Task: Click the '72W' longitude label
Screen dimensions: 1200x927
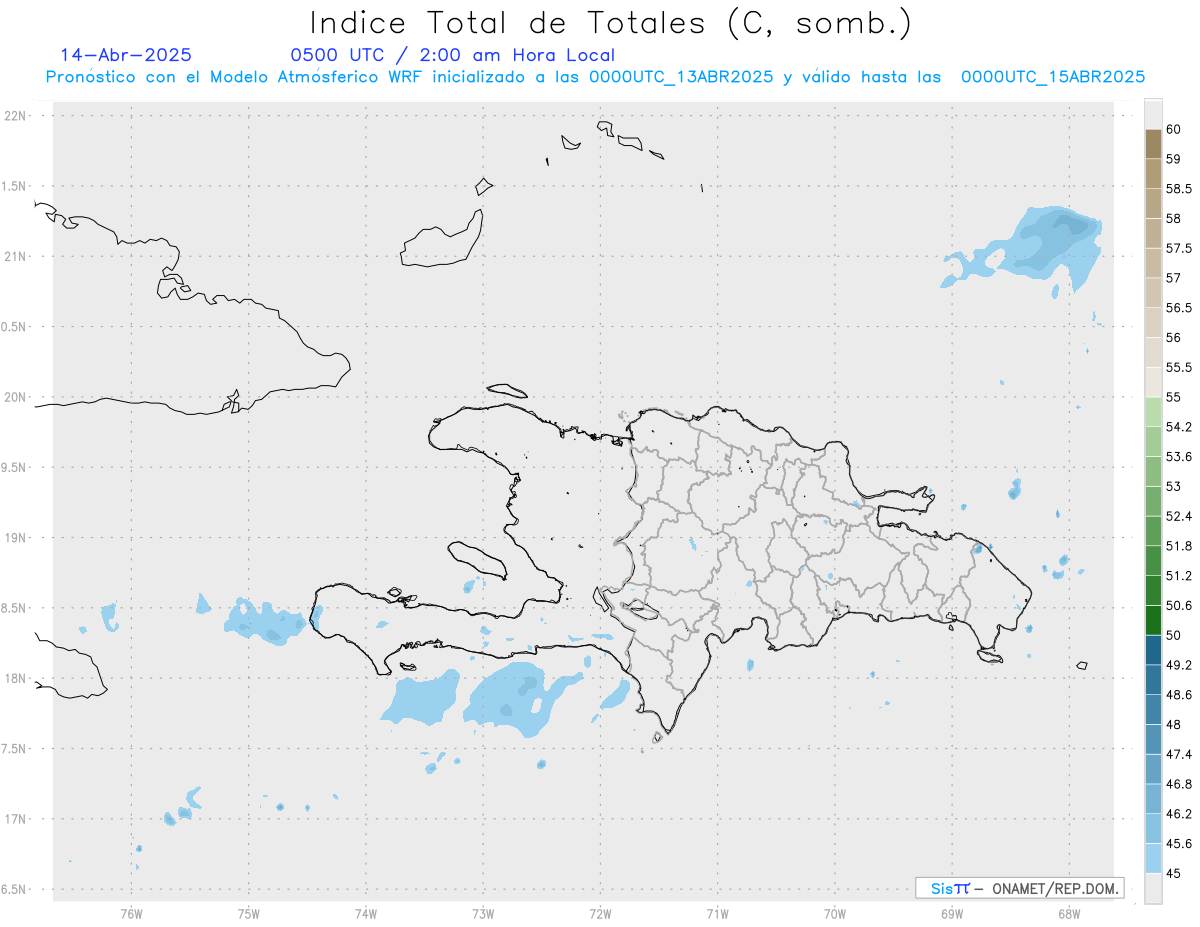Action: [x=600, y=914]
